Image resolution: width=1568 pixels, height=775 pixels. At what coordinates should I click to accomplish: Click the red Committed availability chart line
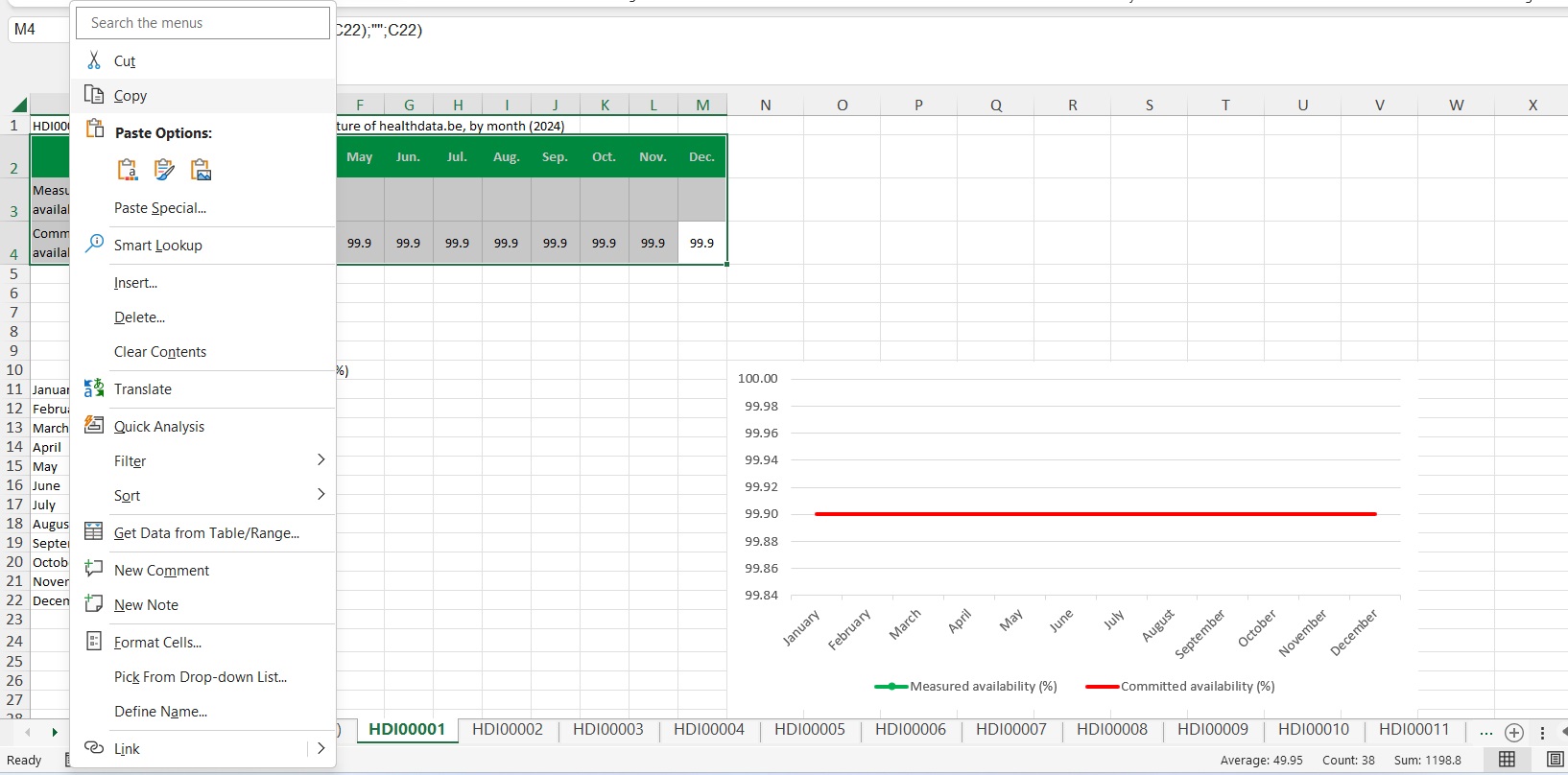click(x=1094, y=514)
